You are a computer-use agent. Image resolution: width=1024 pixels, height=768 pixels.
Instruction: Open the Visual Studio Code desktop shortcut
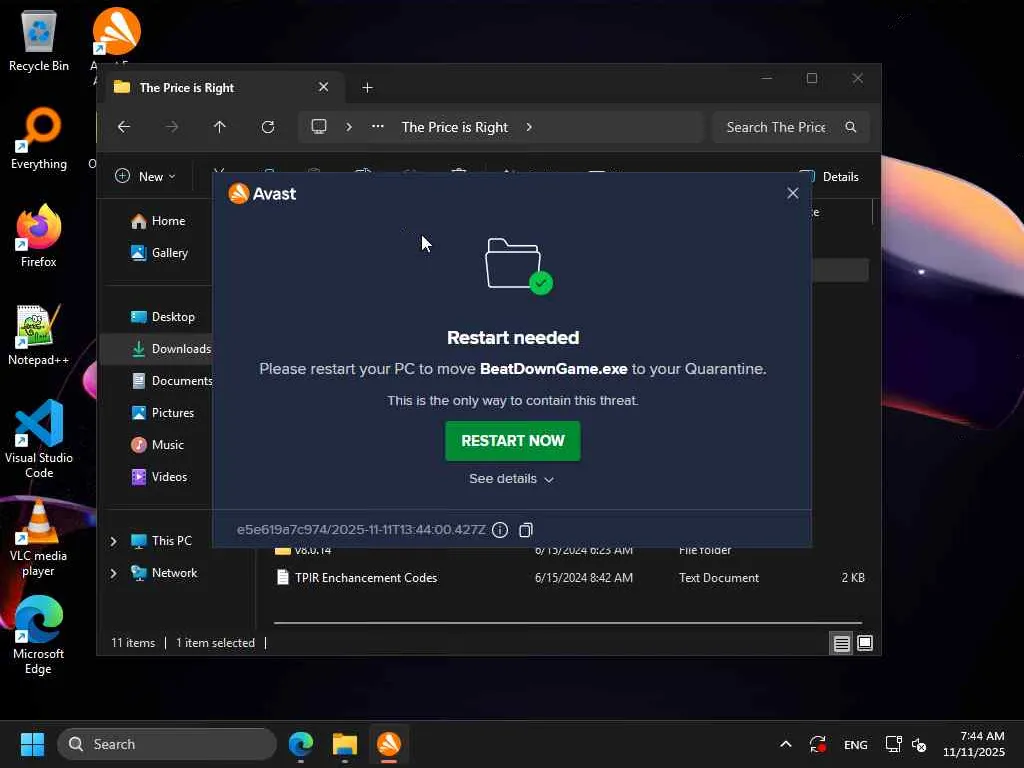(39, 440)
